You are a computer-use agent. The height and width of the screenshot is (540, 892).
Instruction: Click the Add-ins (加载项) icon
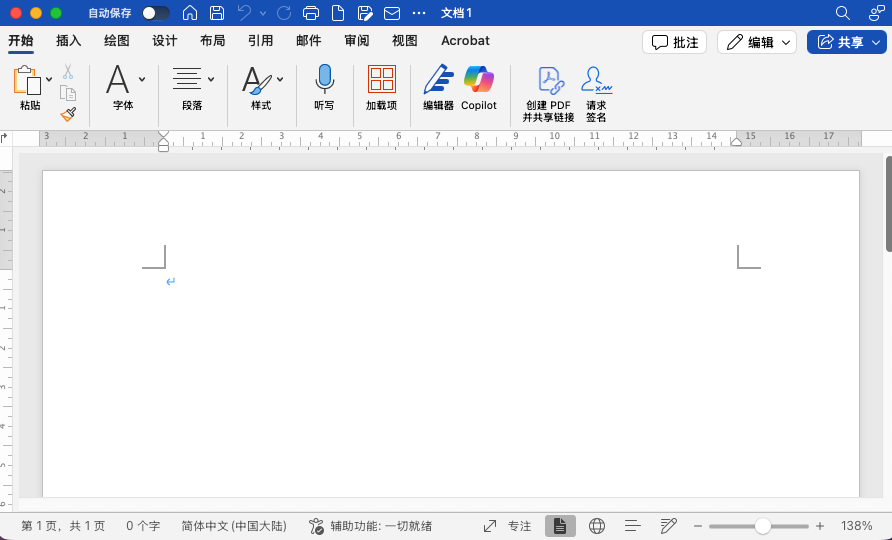(x=381, y=80)
